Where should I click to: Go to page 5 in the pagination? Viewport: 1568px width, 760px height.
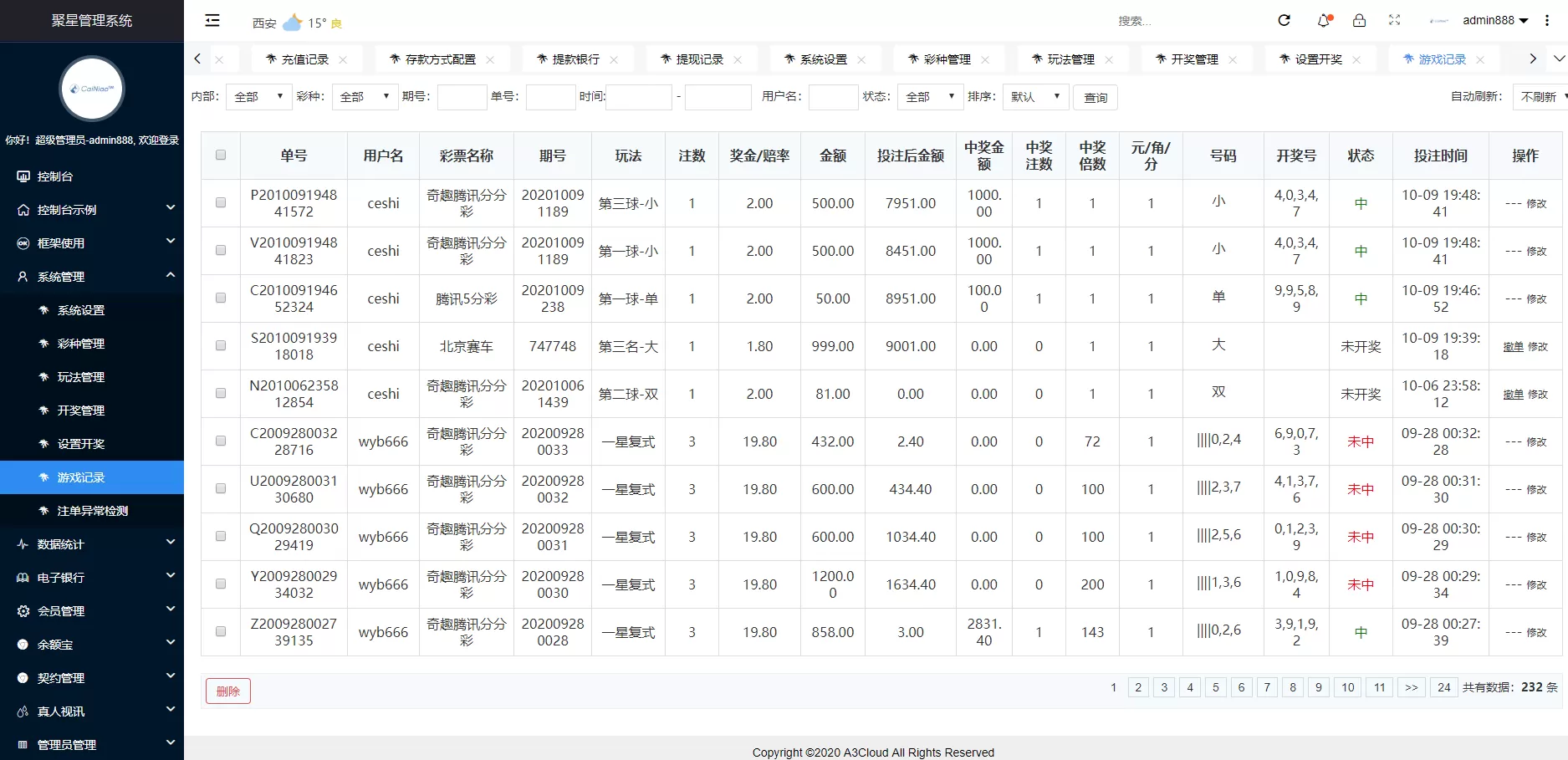click(x=1215, y=687)
